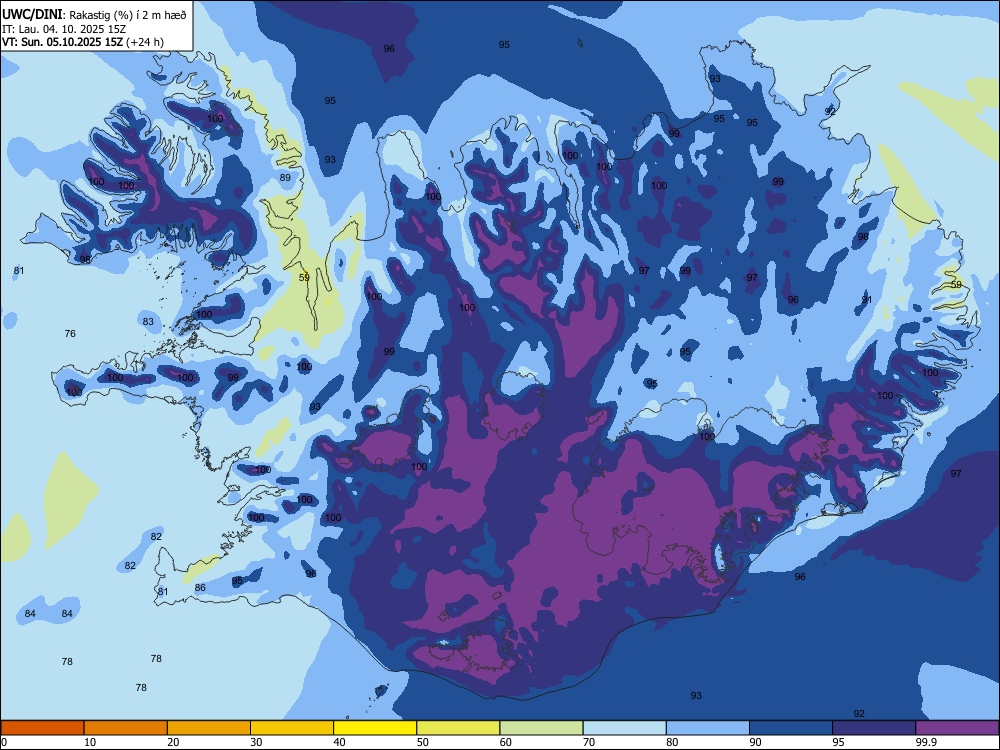Click the purple above-99.9 legend swatch
Viewport: 1000px width, 750px height.
[x=957, y=728]
